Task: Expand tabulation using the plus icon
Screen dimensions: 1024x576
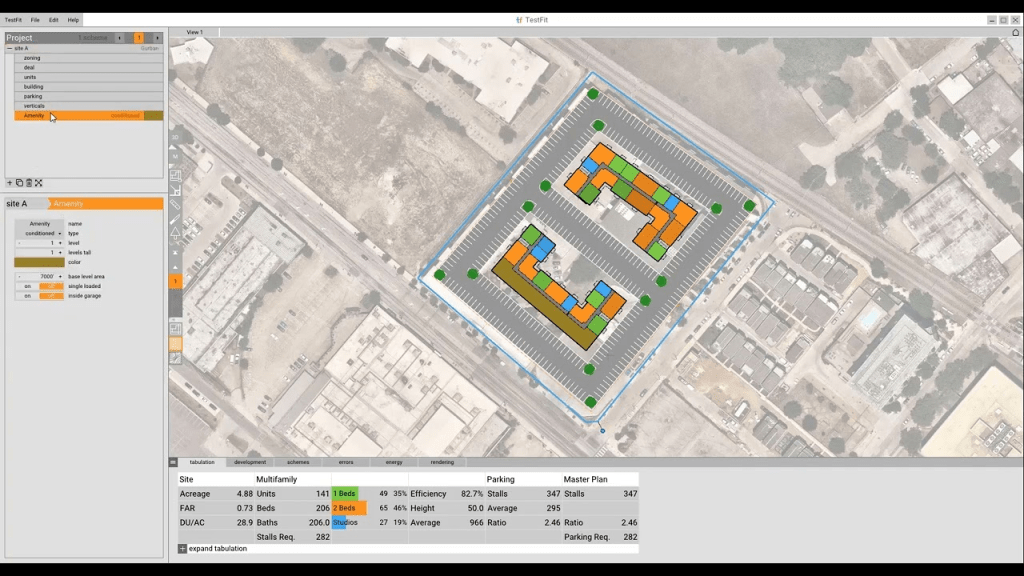Action: point(182,548)
